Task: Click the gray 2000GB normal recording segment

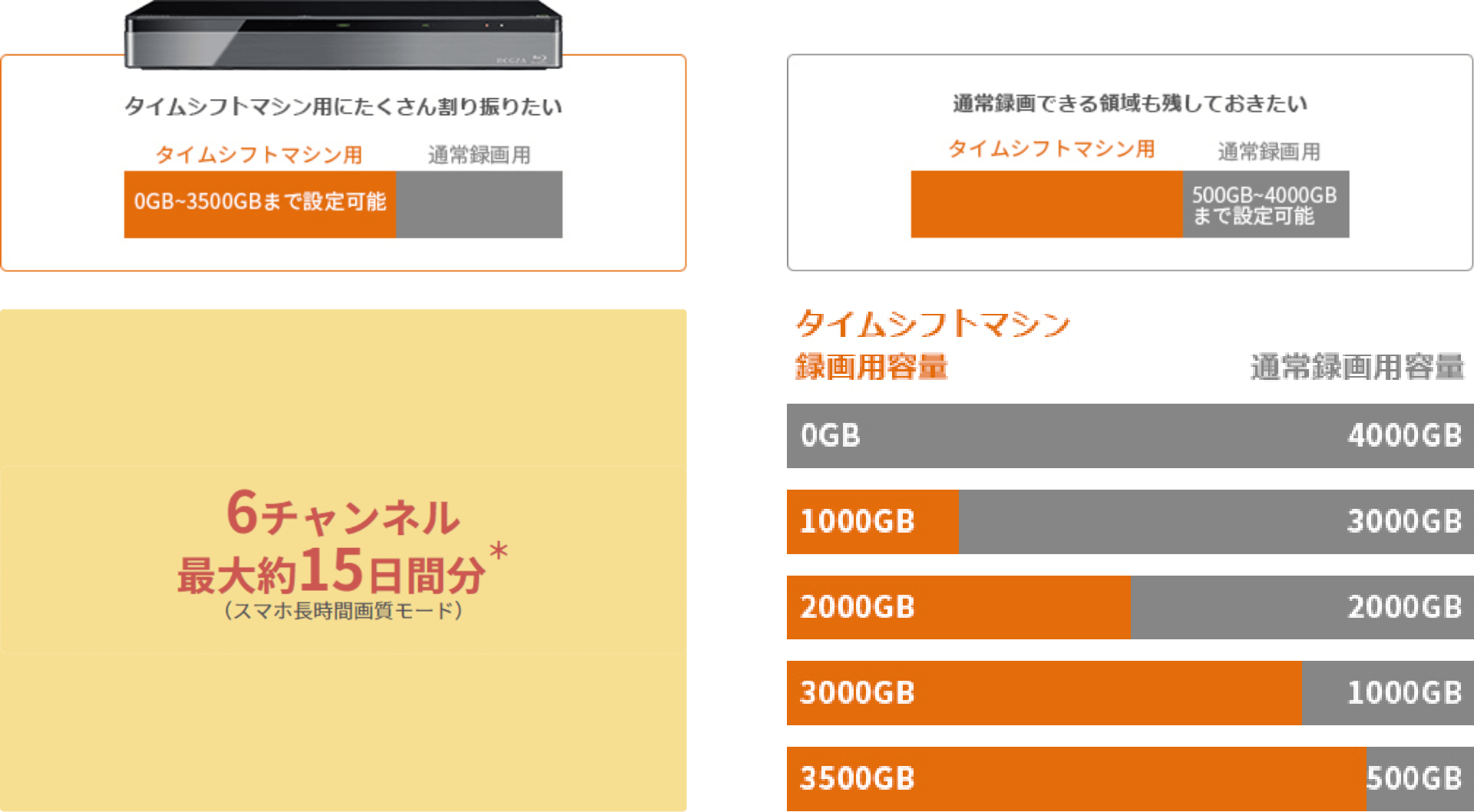Action: [x=1301, y=607]
